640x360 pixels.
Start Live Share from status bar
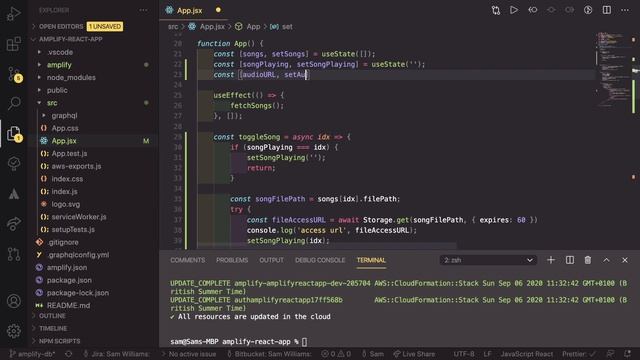coord(414,354)
